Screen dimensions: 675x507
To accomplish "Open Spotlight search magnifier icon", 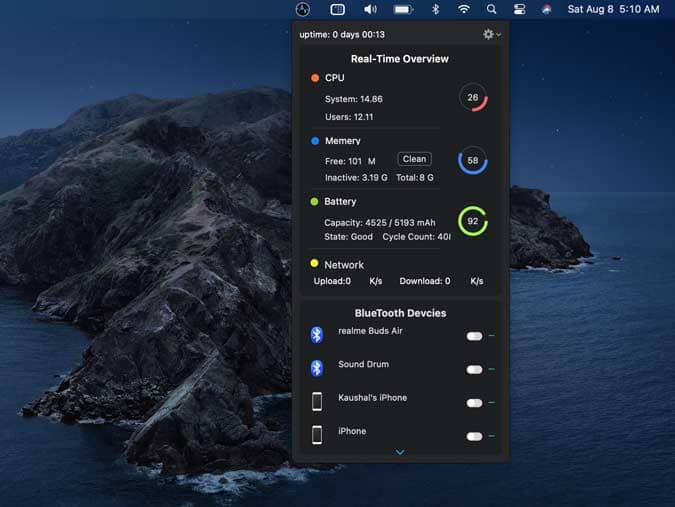I will click(491, 9).
